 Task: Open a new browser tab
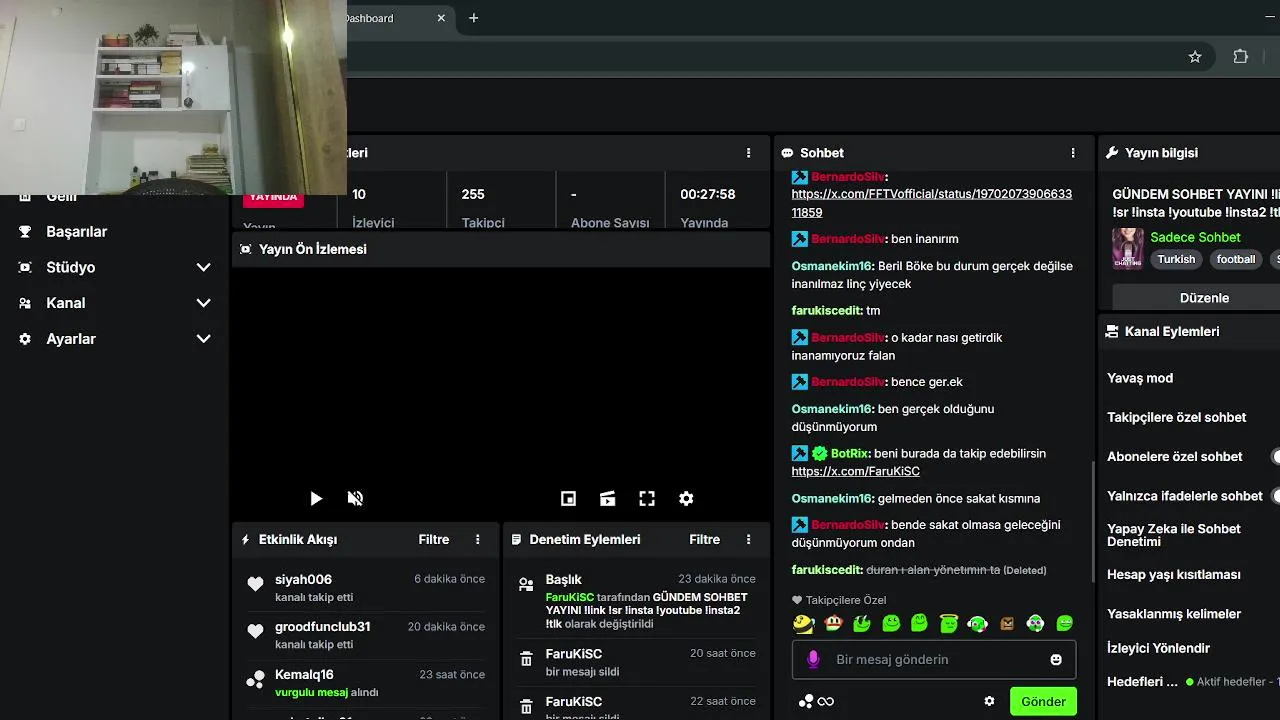point(473,18)
